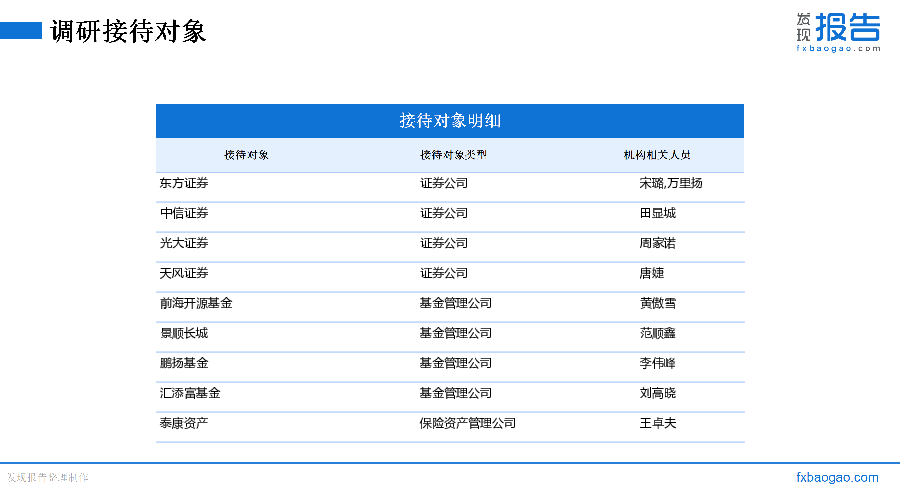Image resolution: width=900 pixels, height=500 pixels.
Task: Click 证券公司 in the 东方证券 row
Action: coord(444,183)
